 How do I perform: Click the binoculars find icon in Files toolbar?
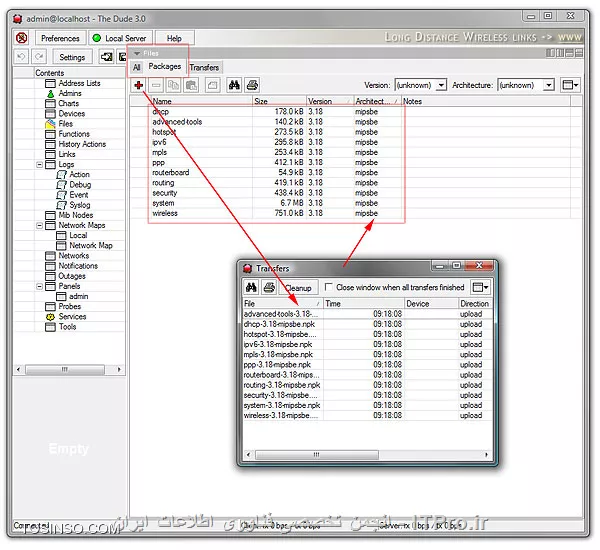coord(234,85)
